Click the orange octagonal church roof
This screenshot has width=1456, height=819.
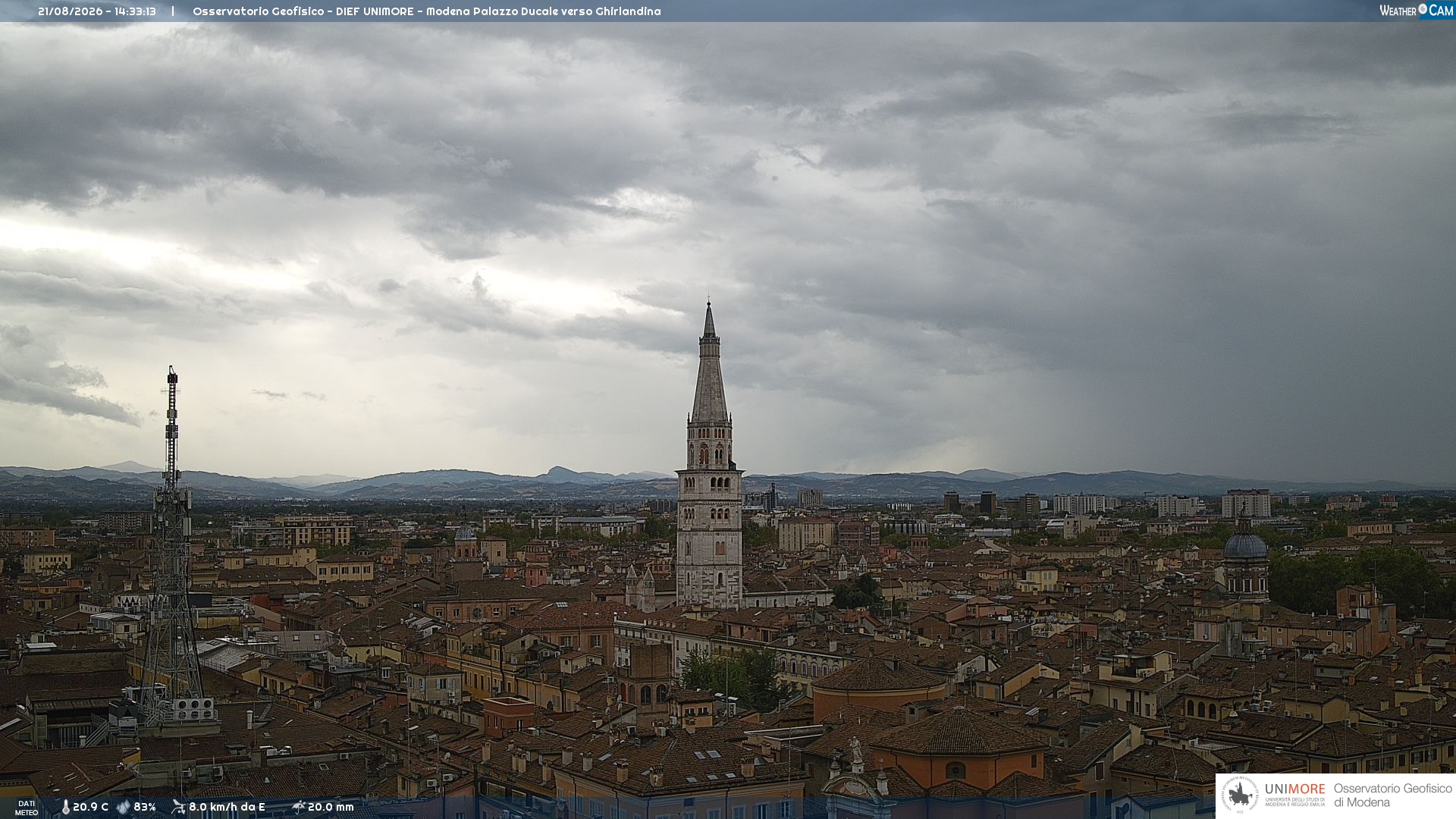pyautogui.click(x=960, y=733)
